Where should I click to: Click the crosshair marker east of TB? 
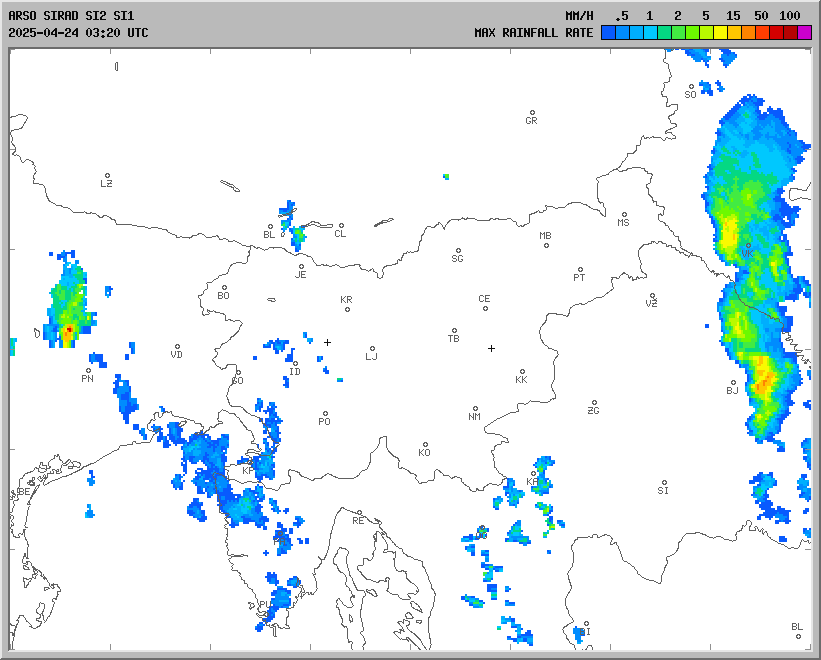click(491, 348)
